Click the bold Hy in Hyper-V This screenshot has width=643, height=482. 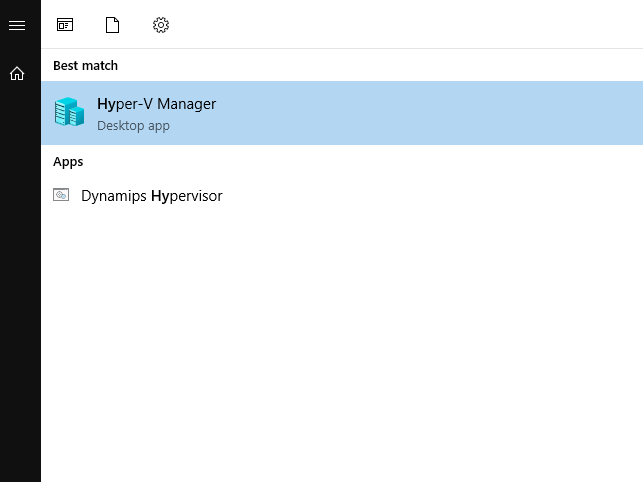point(108,105)
